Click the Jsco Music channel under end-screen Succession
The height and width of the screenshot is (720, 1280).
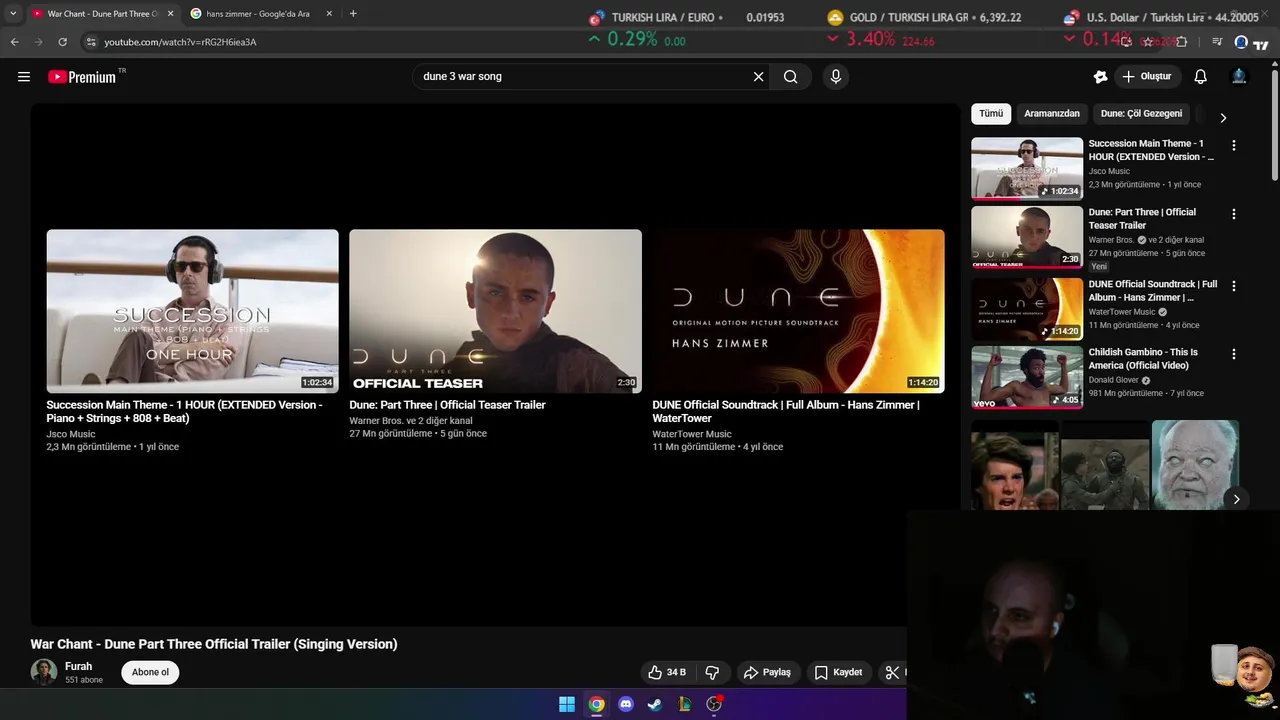[71, 434]
